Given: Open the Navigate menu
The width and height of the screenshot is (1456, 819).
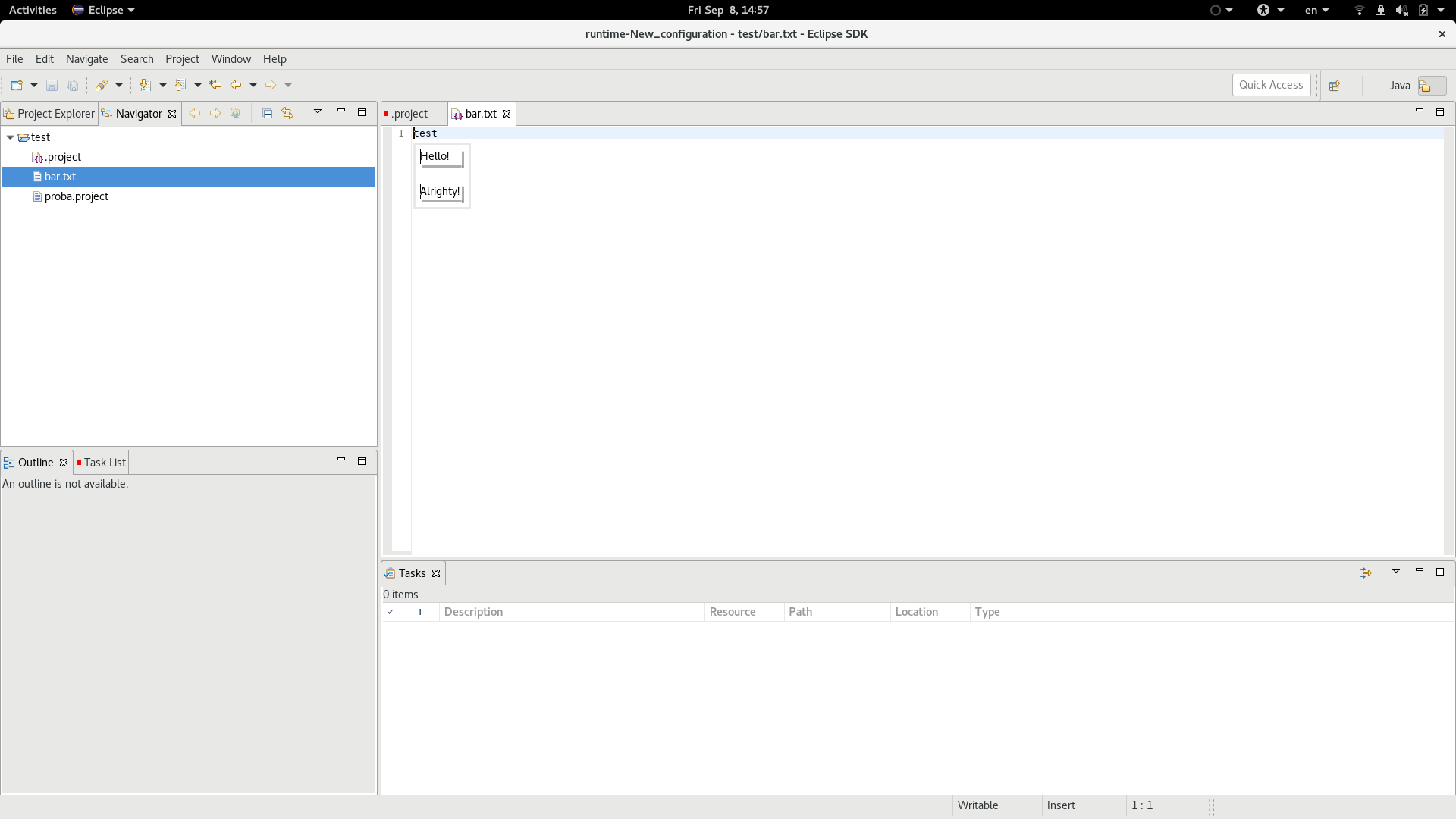Looking at the screenshot, I should (x=86, y=59).
